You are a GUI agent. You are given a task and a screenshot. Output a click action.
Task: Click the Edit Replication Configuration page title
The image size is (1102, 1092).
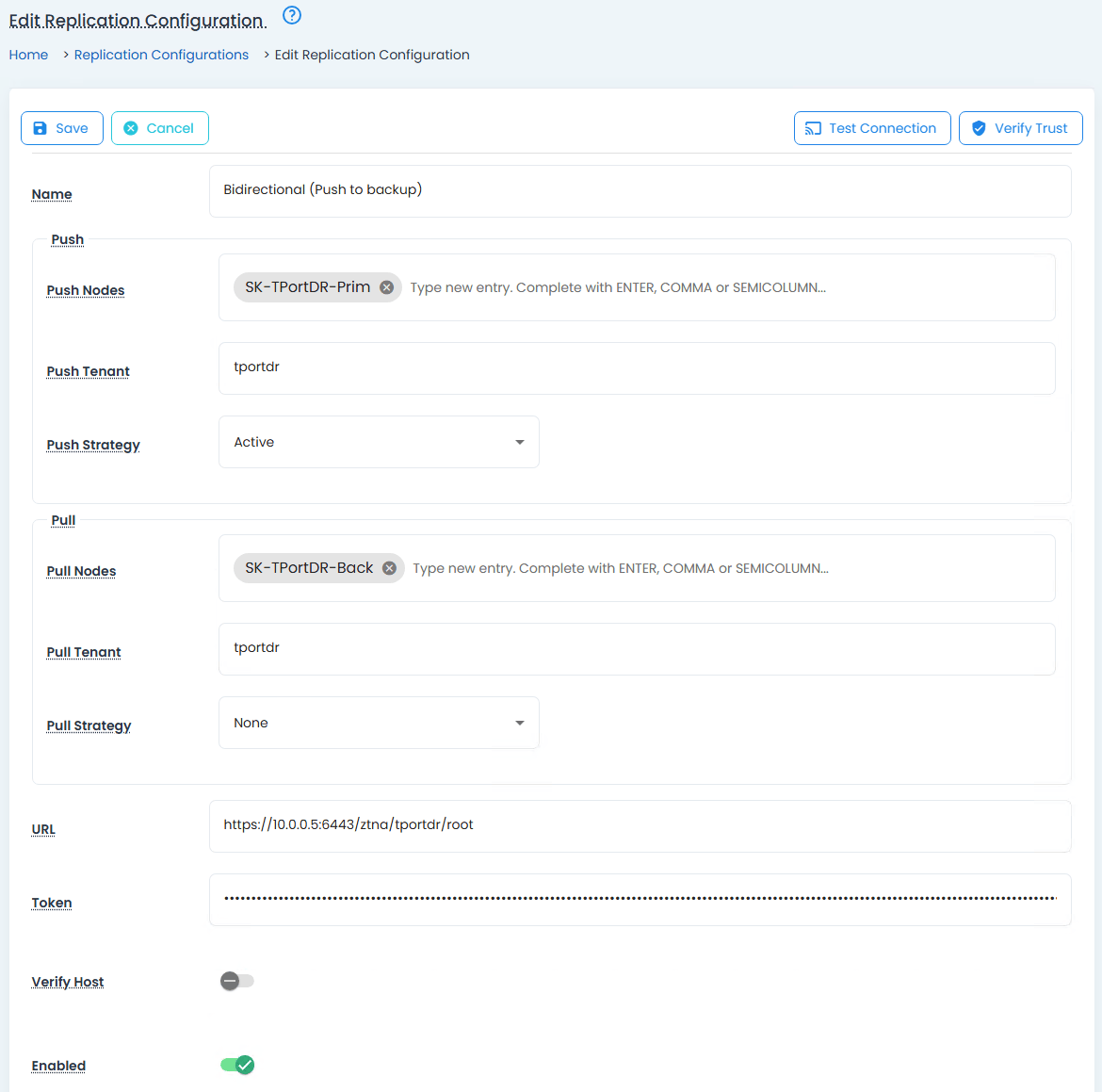coord(138,21)
